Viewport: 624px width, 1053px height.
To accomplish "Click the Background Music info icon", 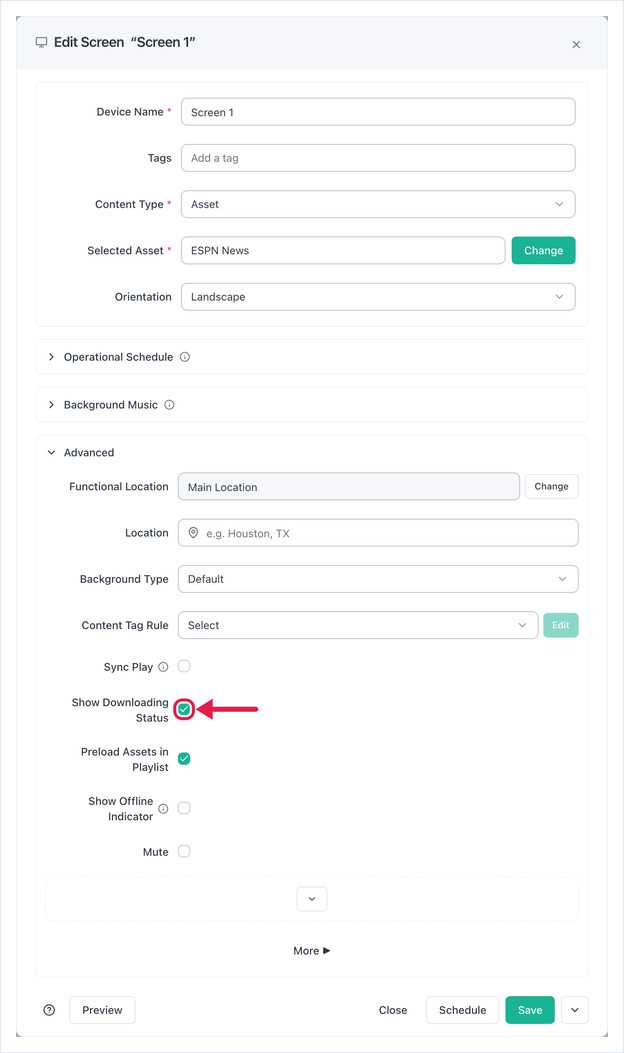I will point(169,405).
